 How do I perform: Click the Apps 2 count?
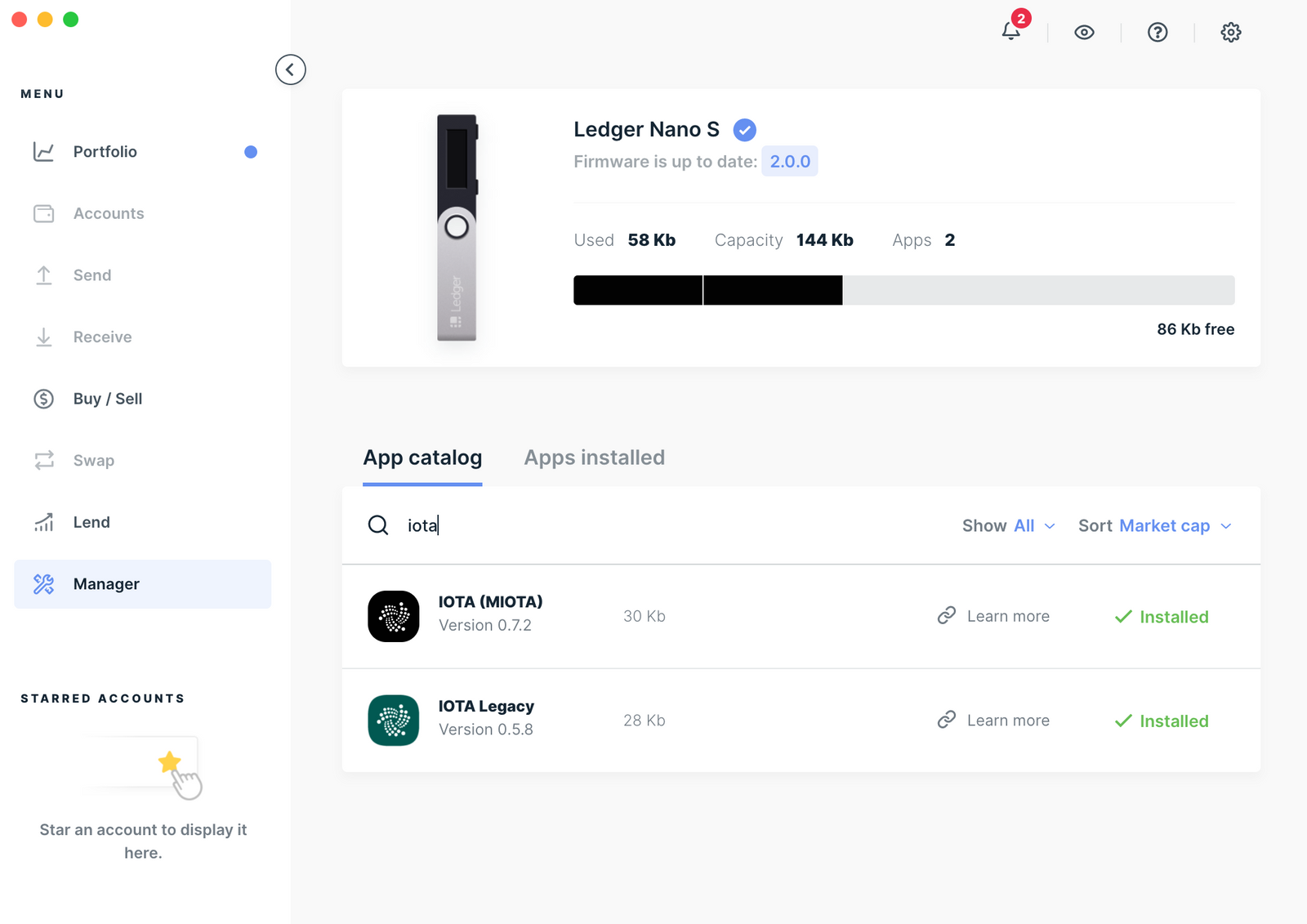[950, 240]
